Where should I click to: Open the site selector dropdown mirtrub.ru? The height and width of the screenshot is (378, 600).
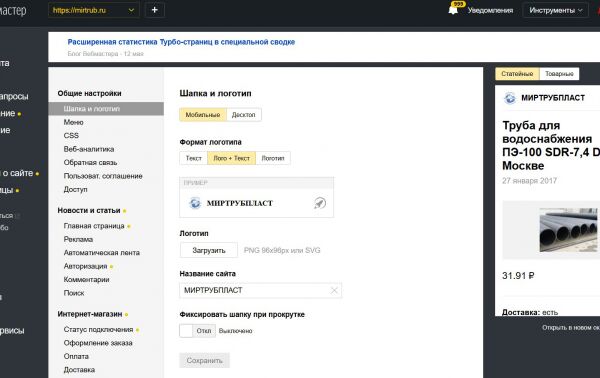point(94,10)
